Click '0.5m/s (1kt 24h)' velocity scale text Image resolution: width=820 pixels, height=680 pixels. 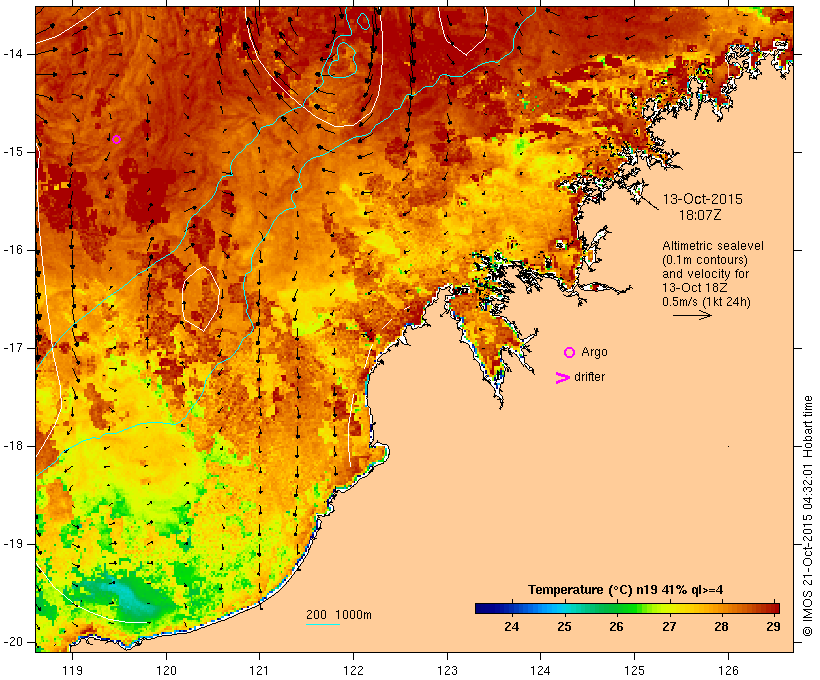tap(706, 302)
